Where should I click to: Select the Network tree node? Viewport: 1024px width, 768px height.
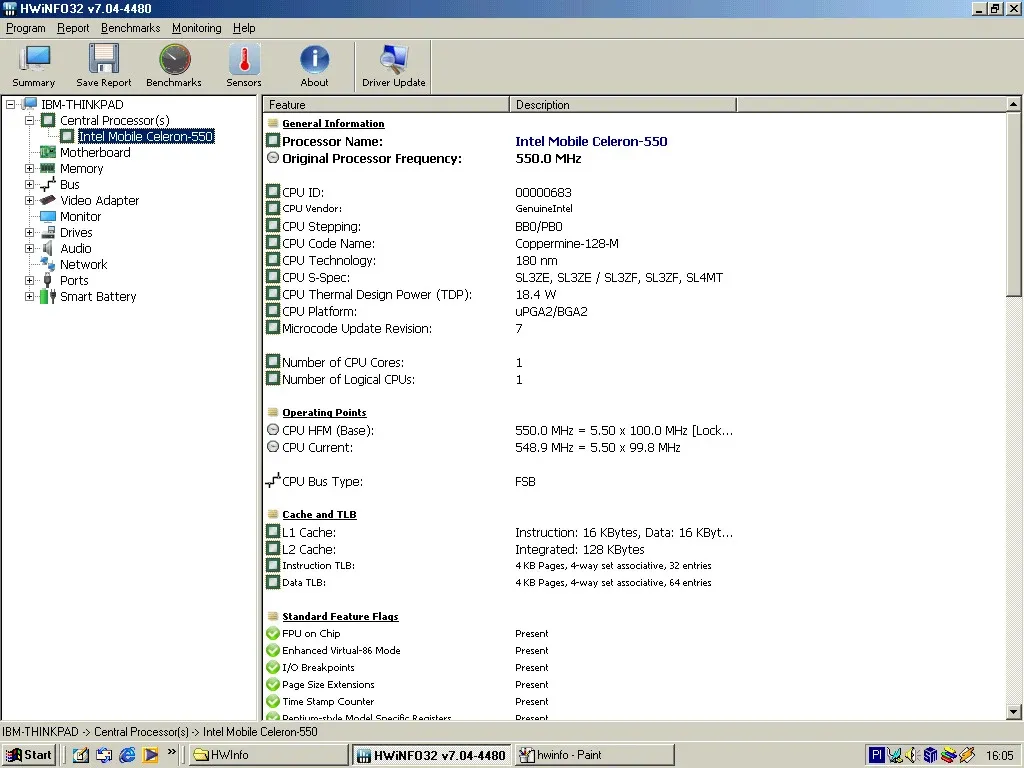(84, 264)
